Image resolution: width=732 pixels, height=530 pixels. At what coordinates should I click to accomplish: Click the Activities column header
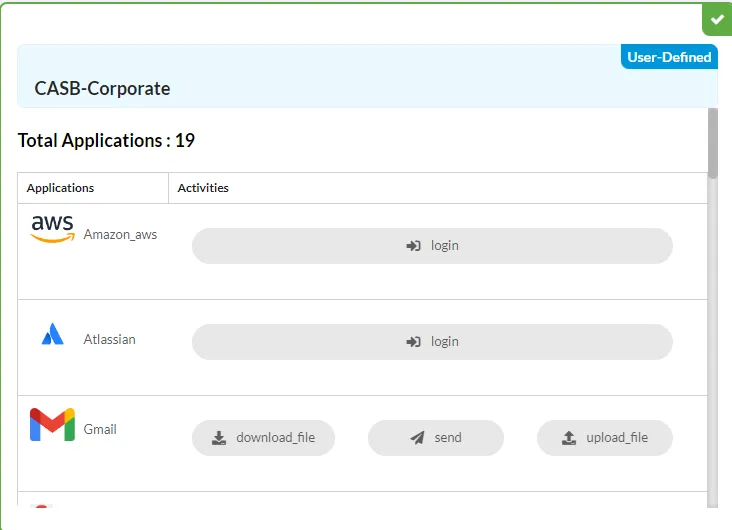click(203, 188)
